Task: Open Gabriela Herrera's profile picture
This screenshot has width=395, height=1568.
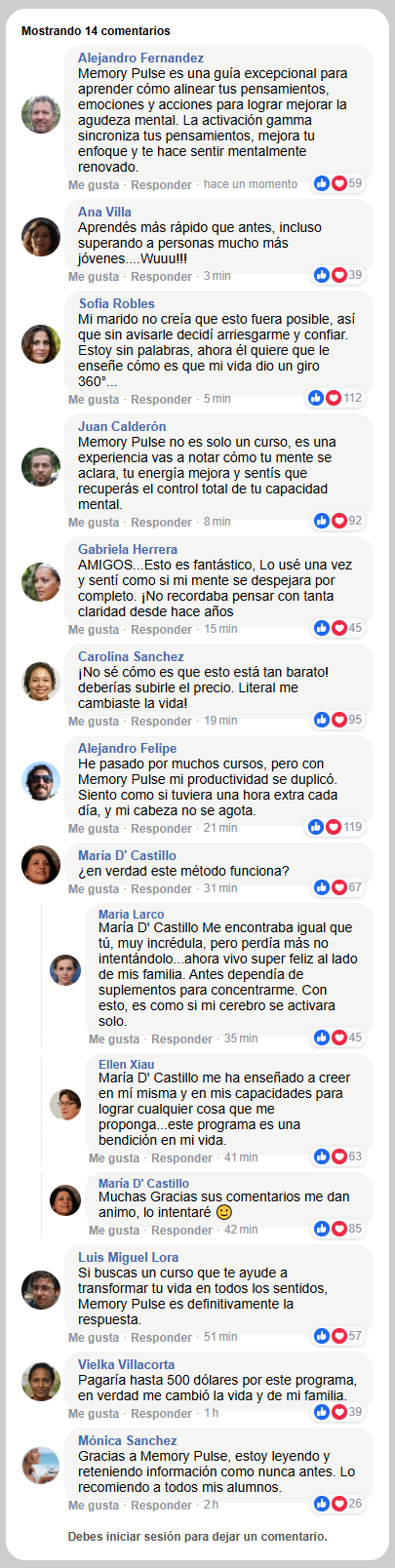Action: [41, 582]
